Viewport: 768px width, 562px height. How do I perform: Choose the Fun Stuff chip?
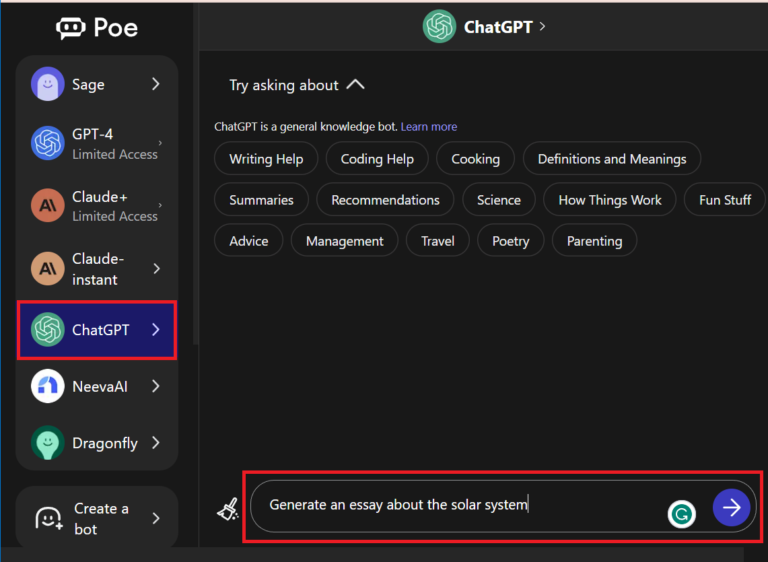pyautogui.click(x=724, y=200)
